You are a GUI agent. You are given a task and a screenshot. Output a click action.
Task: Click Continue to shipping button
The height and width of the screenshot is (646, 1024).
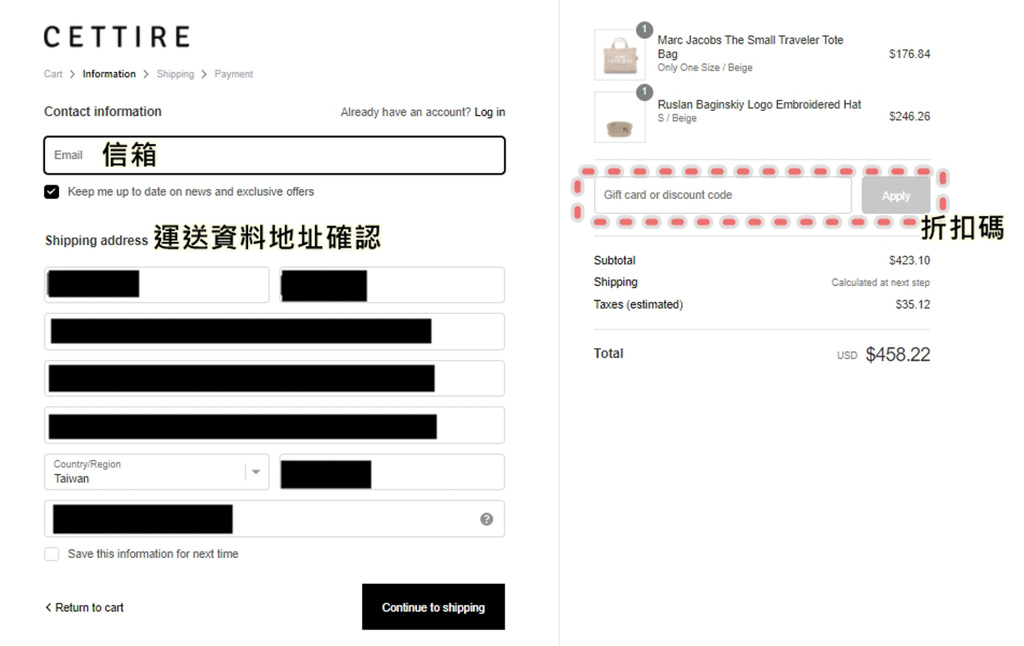click(434, 607)
